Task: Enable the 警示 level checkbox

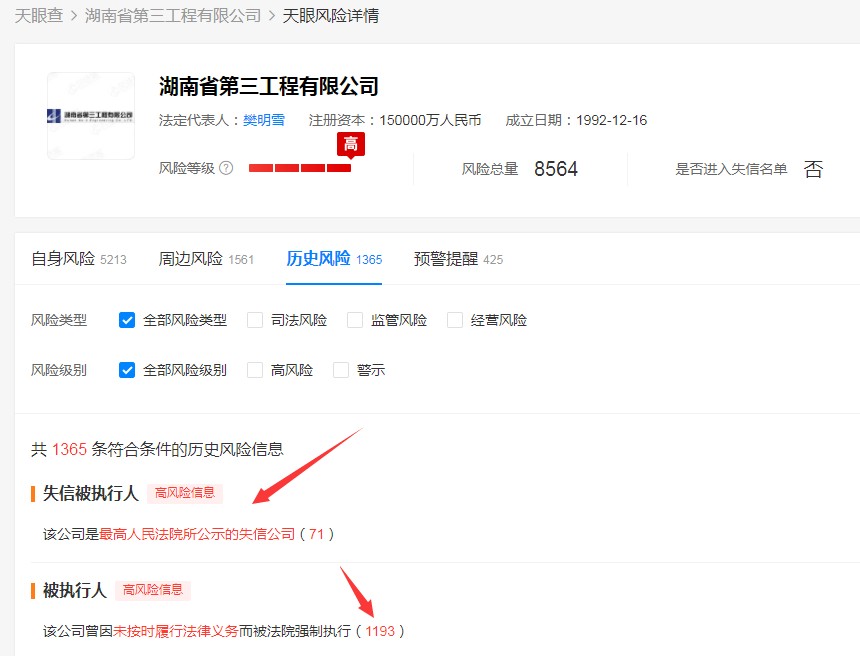Action: point(341,370)
